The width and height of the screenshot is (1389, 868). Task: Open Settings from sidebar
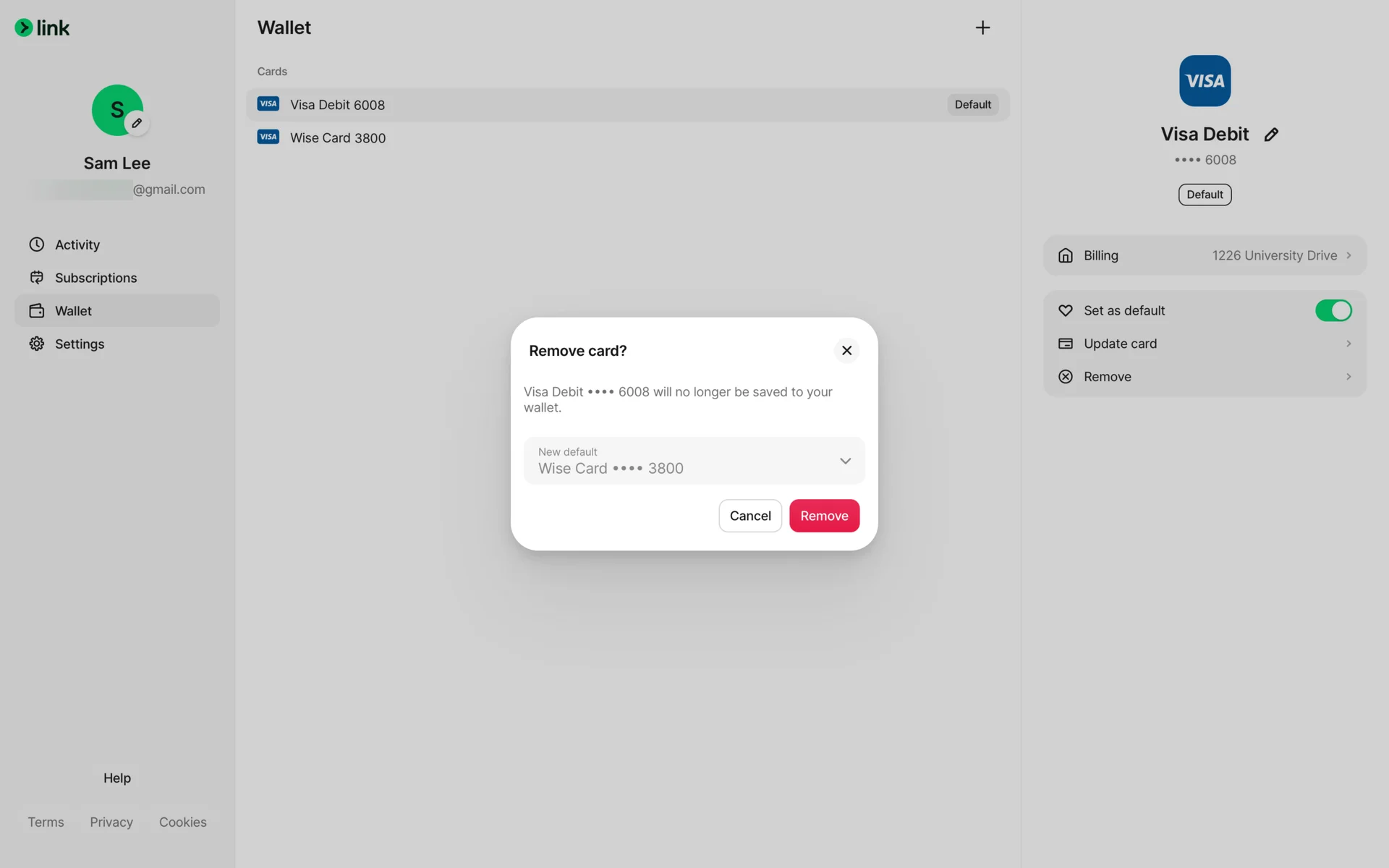point(80,344)
